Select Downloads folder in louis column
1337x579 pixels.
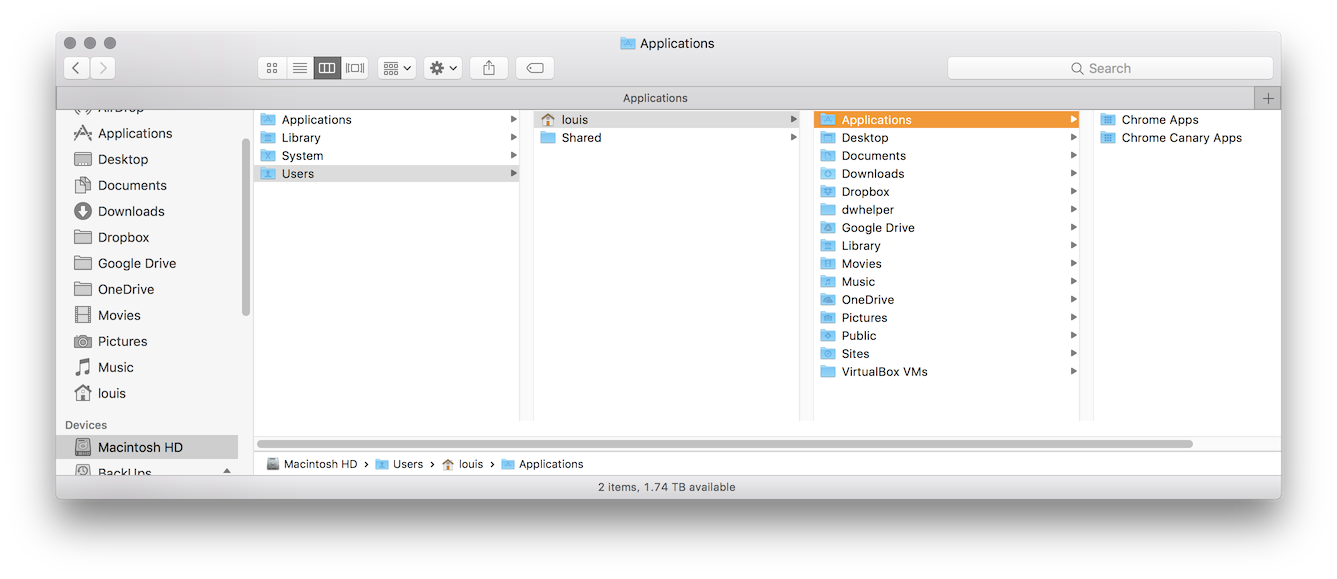tap(947, 173)
